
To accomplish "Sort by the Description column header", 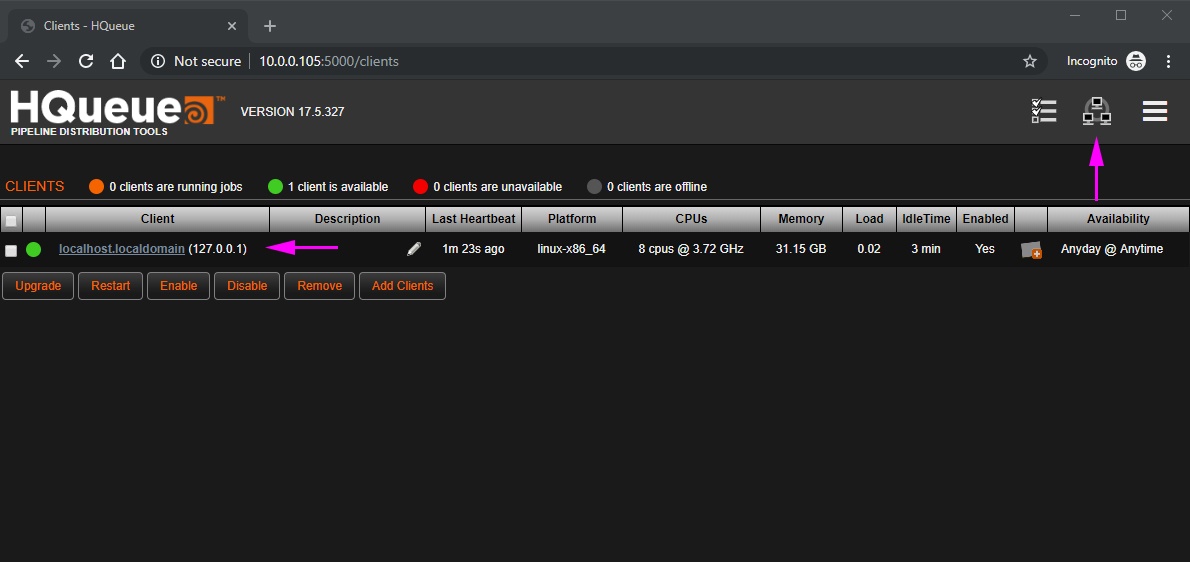I will [x=348, y=219].
